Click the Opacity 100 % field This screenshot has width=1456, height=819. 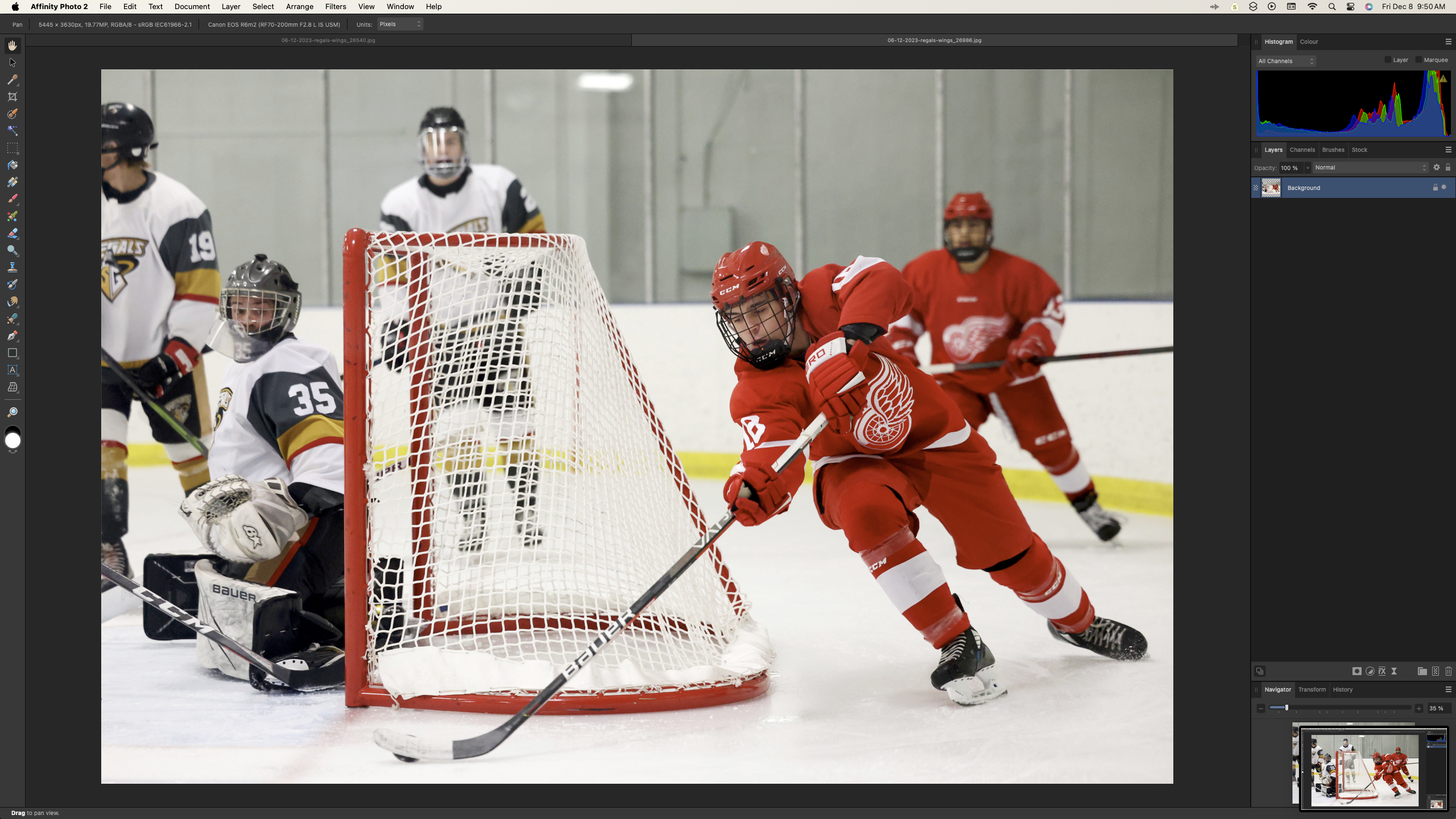point(1291,167)
